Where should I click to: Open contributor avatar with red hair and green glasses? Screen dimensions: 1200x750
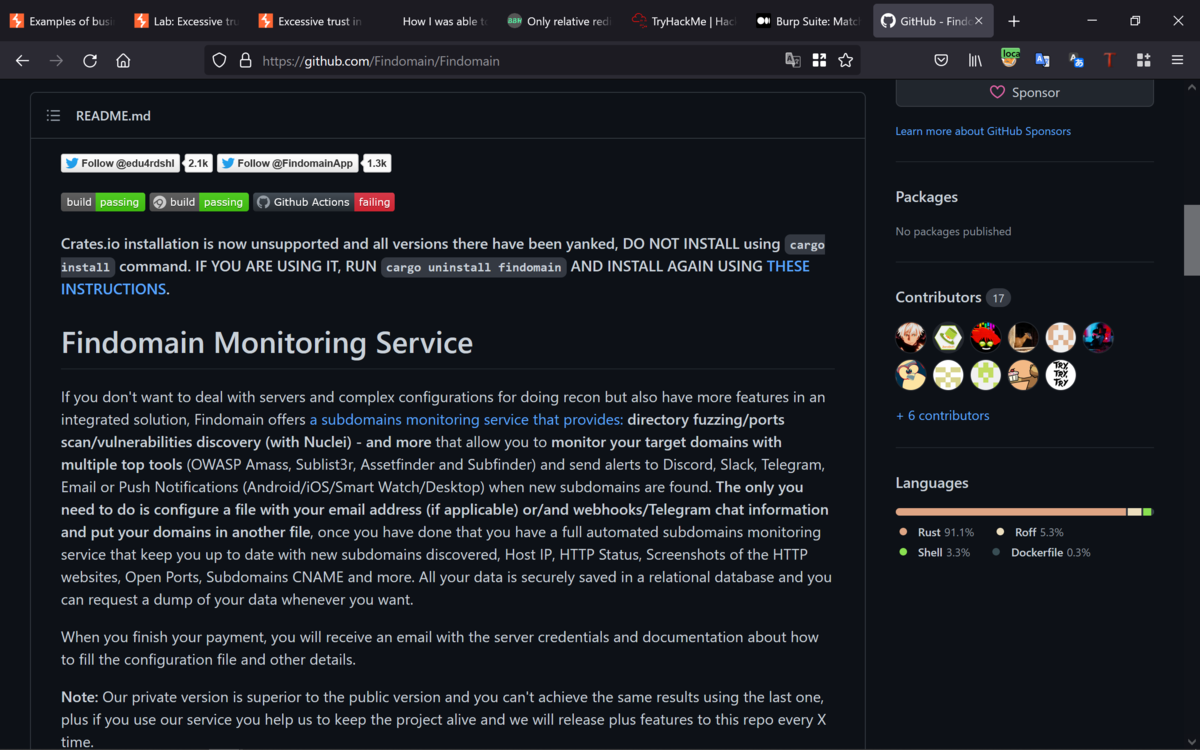pyautogui.click(x=986, y=337)
